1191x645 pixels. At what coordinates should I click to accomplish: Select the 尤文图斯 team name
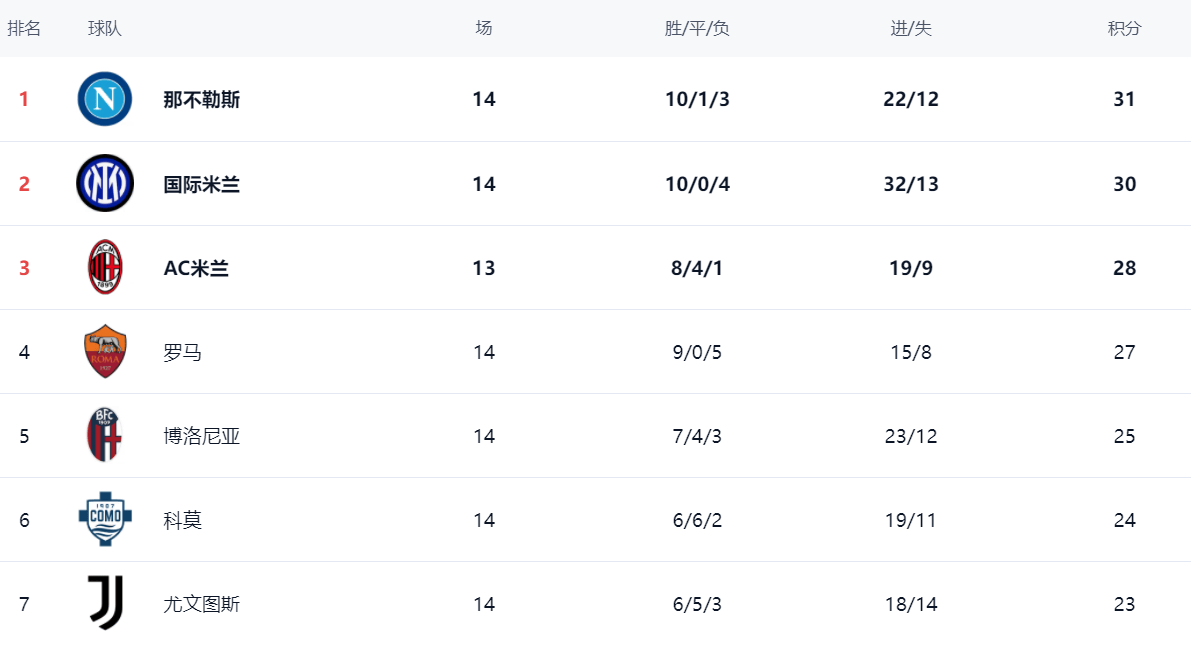coord(202,604)
